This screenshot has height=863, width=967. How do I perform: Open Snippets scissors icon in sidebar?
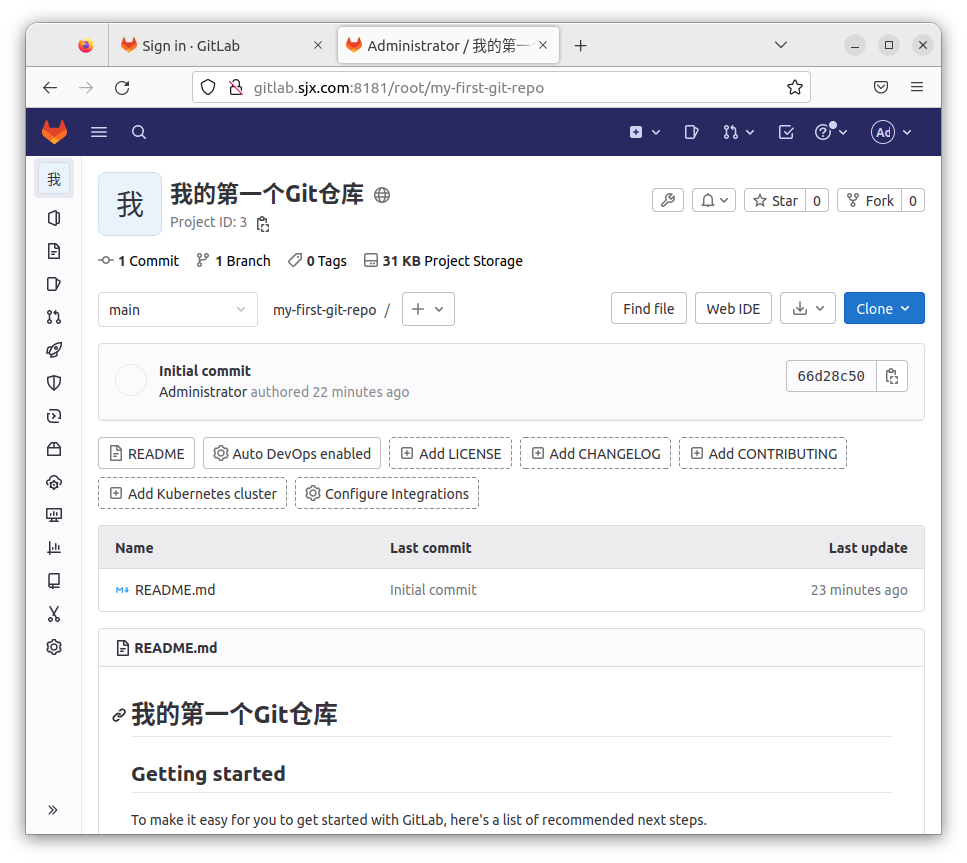pos(54,614)
